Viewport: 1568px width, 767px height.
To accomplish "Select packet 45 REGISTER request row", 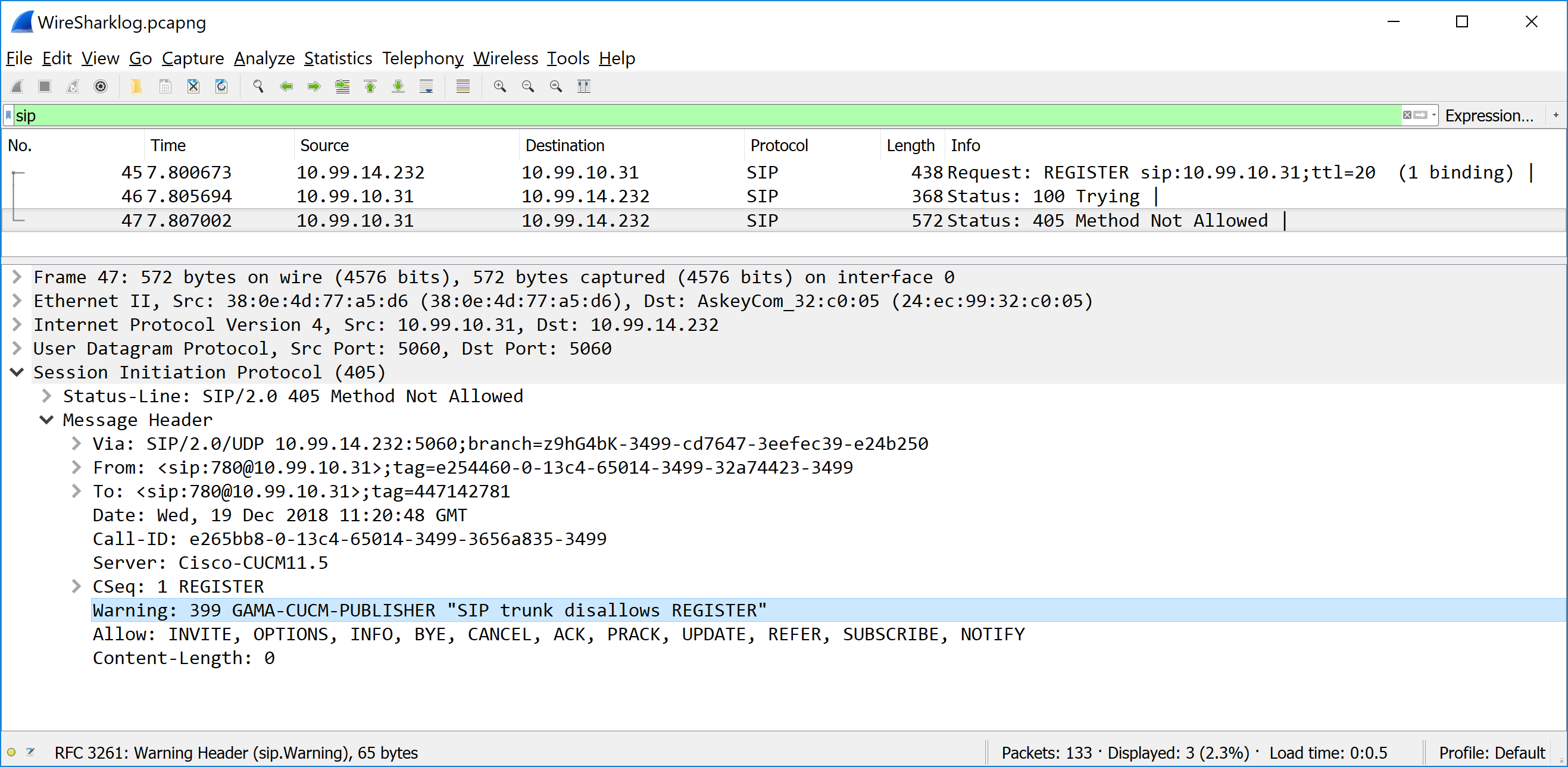I will point(609,173).
